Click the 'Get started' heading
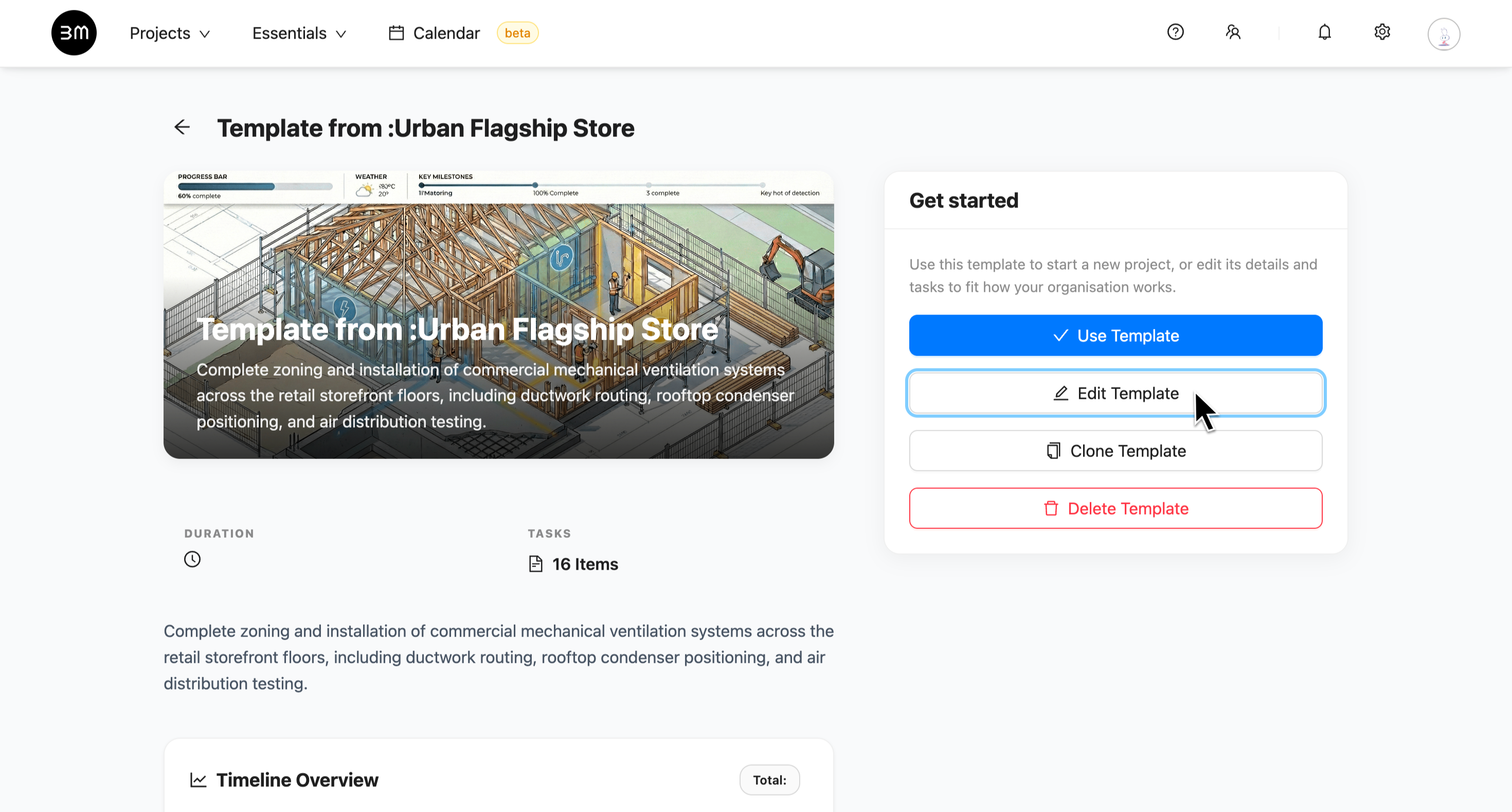 (x=964, y=200)
